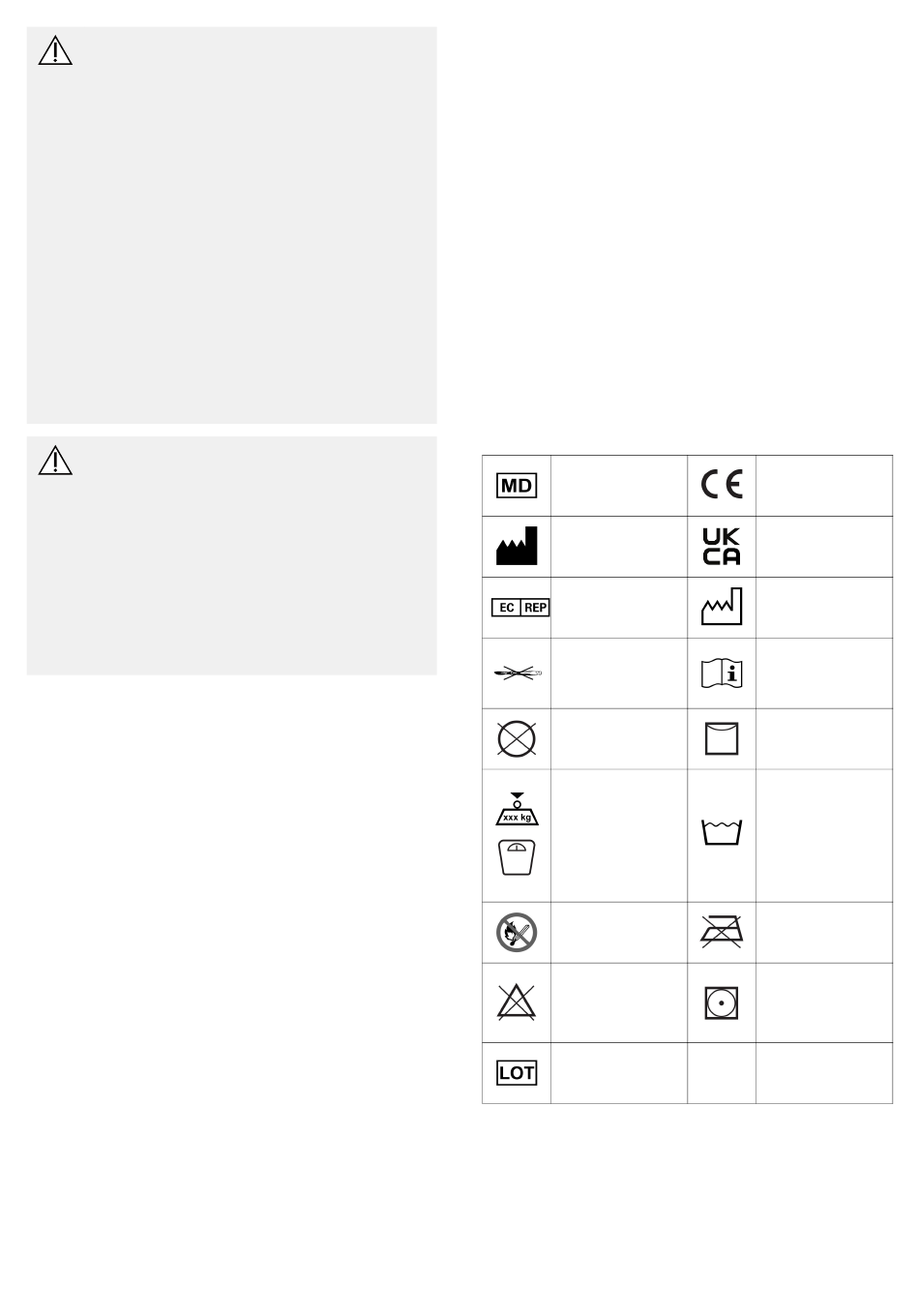Click the consult instructions booklet icon
Screen dimensions: 919x1316
(722, 673)
